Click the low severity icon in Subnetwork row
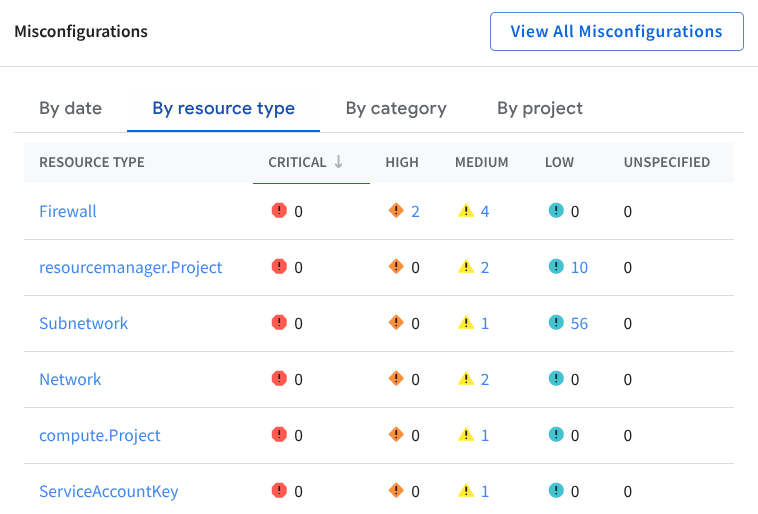This screenshot has width=758, height=514. [x=556, y=323]
